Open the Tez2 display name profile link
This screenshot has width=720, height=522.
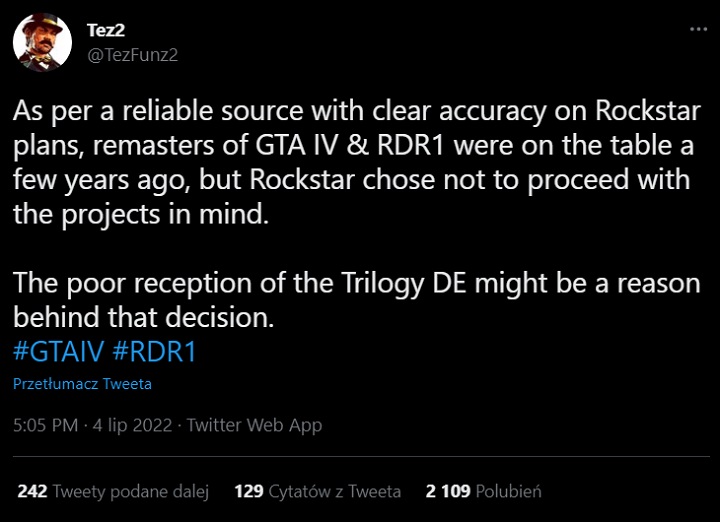click(x=105, y=29)
